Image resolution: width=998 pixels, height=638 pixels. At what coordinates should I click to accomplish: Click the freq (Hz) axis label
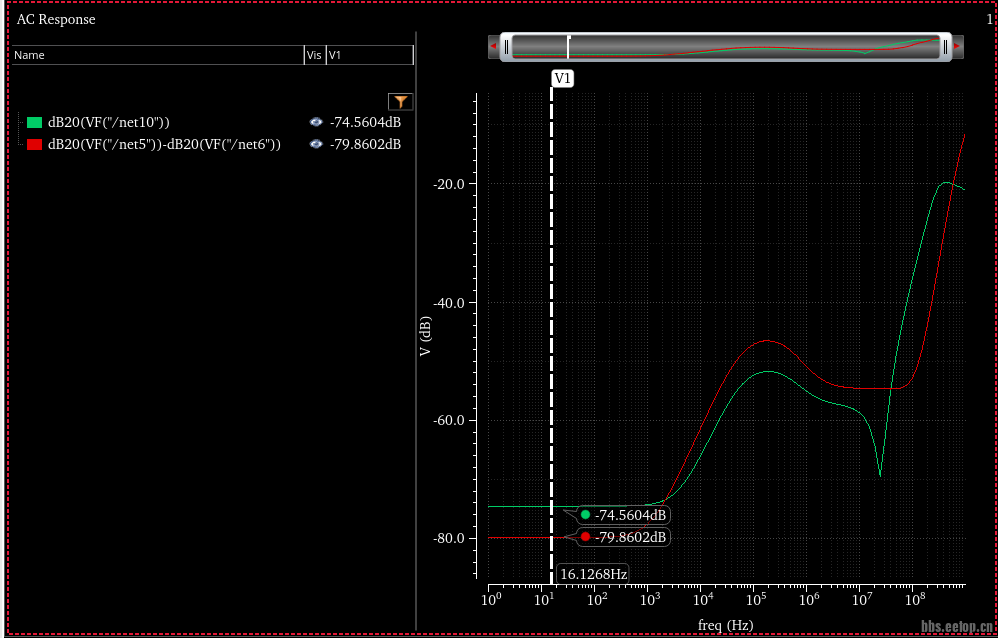[726, 626]
